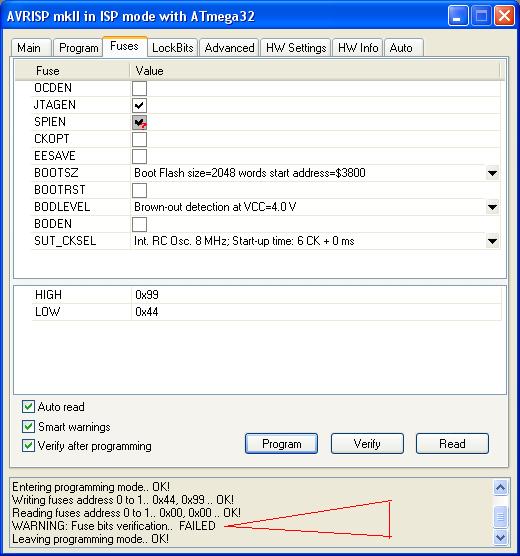Expand the BOOTSZ dropdown arrow
Viewport: 520px width, 556px height.
(492, 173)
